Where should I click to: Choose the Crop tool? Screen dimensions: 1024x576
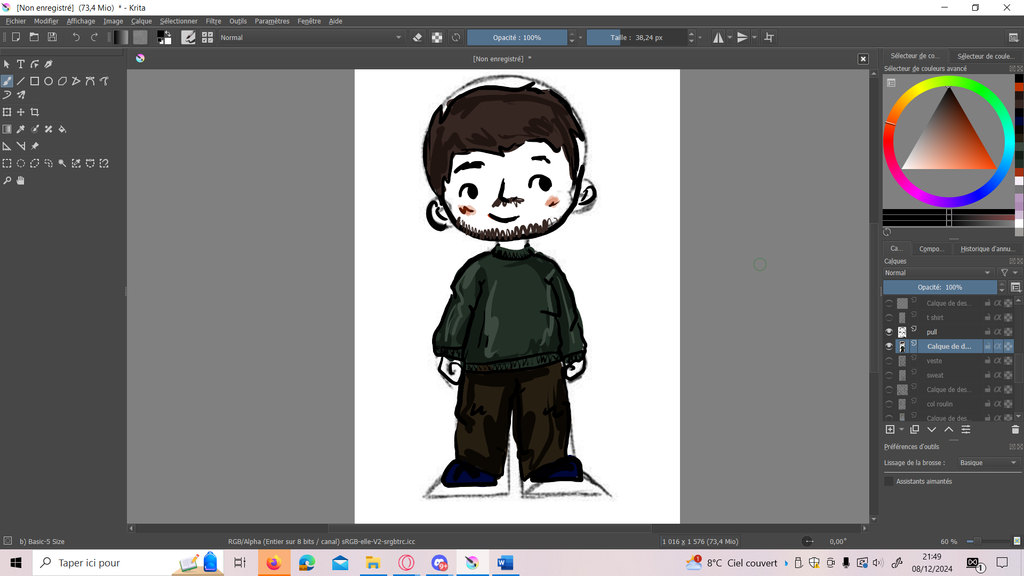point(34,112)
